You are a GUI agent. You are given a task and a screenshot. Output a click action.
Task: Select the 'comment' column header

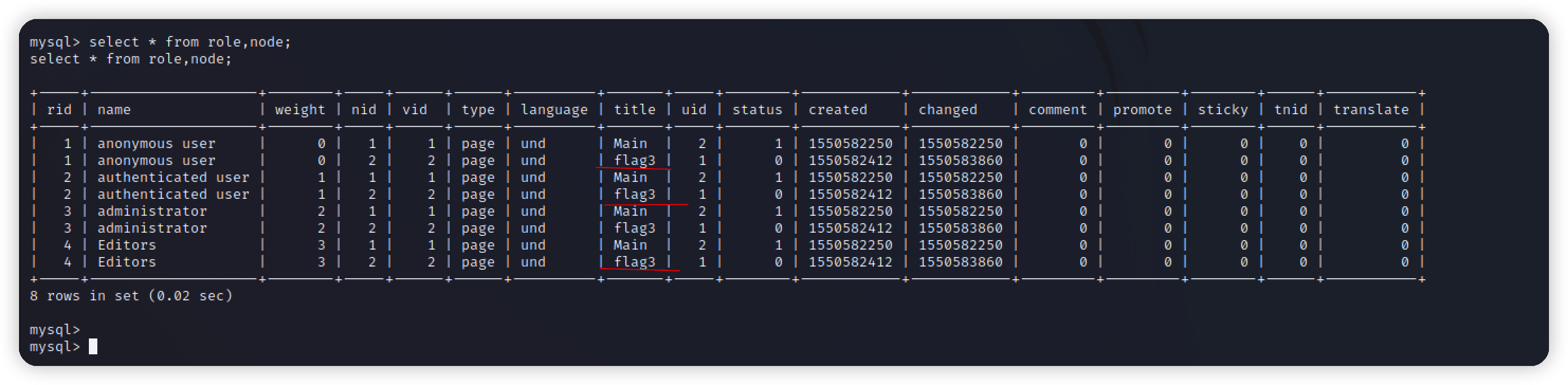pos(1058,109)
